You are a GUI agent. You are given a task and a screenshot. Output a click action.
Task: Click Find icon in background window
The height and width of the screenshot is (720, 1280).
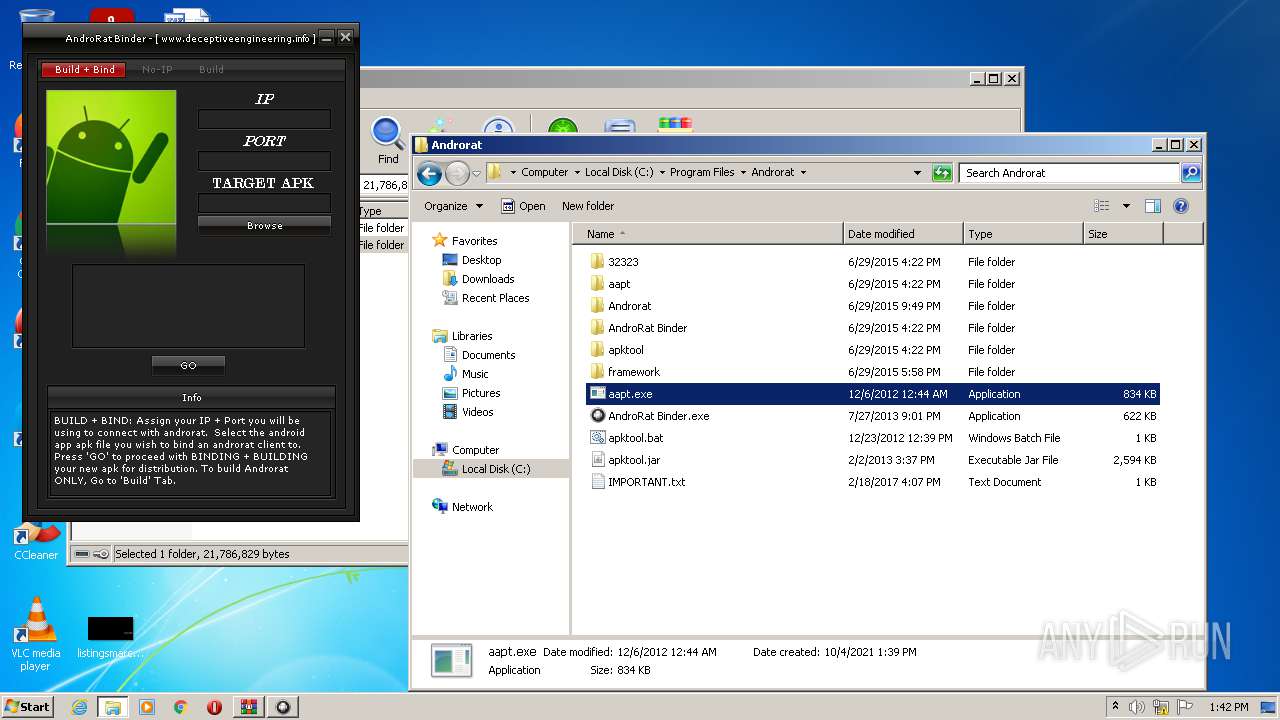click(x=388, y=141)
